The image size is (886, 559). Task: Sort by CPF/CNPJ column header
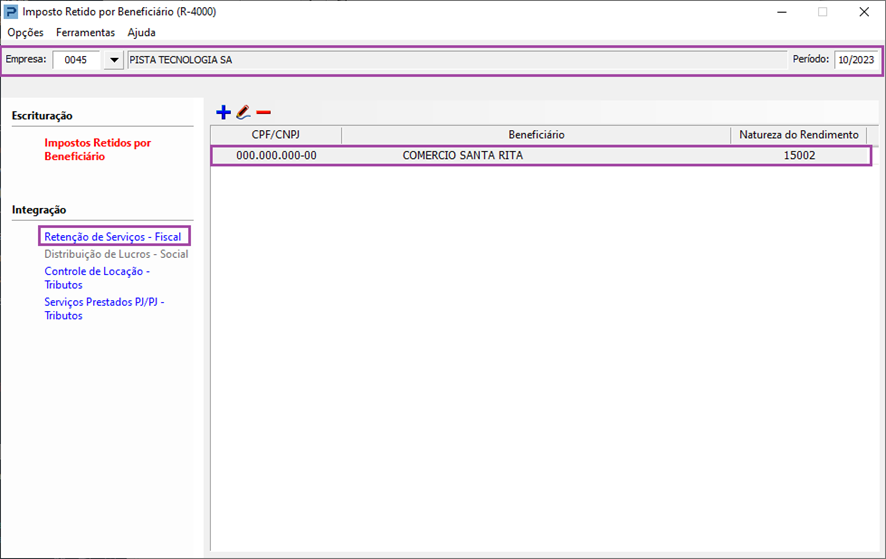click(x=276, y=135)
